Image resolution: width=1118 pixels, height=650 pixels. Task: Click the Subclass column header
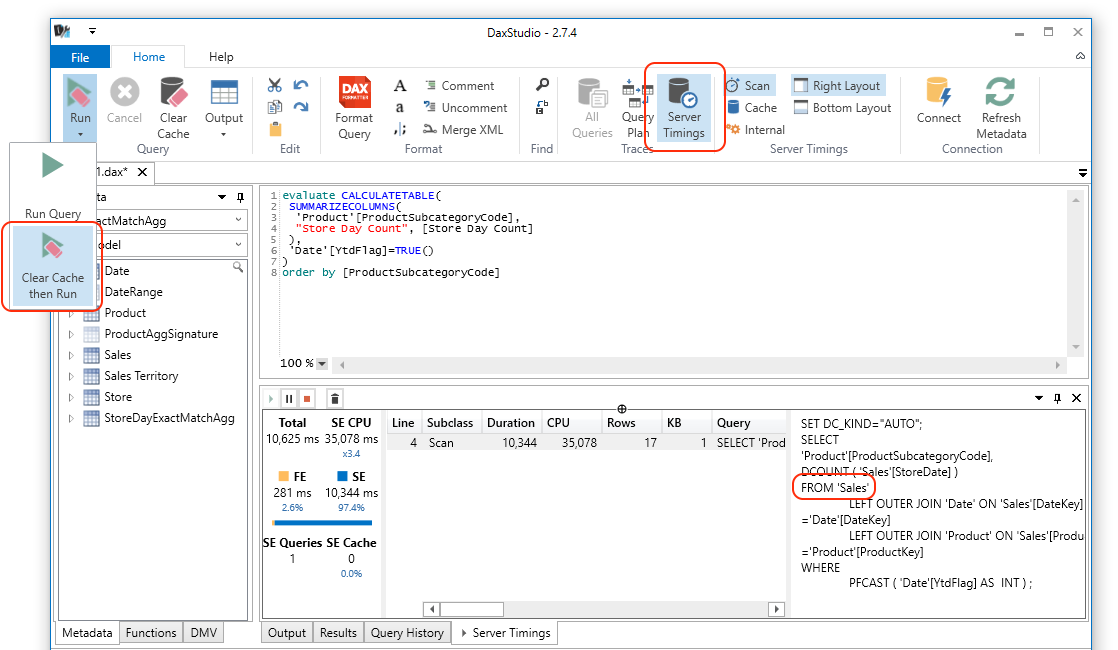coord(450,423)
